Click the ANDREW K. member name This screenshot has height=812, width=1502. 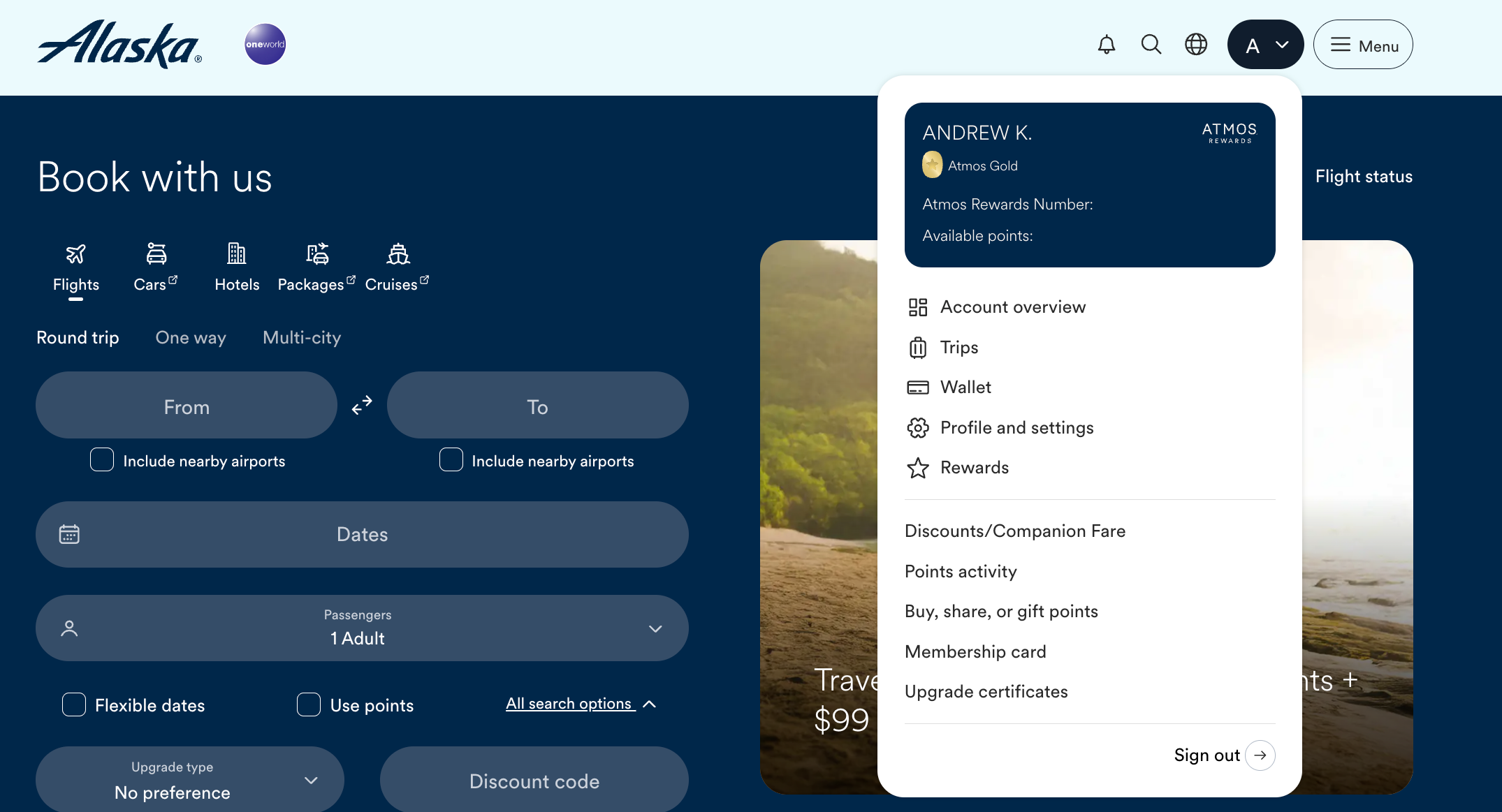977,133
